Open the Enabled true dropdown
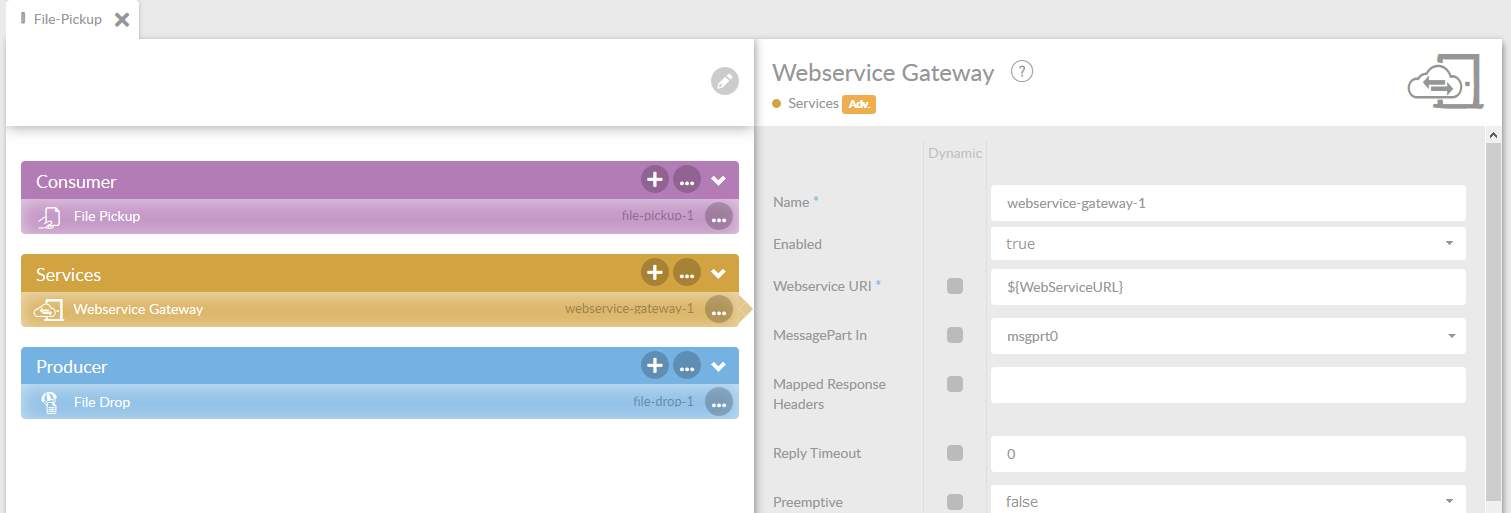Screen dimensions: 1511x513 [1227, 243]
